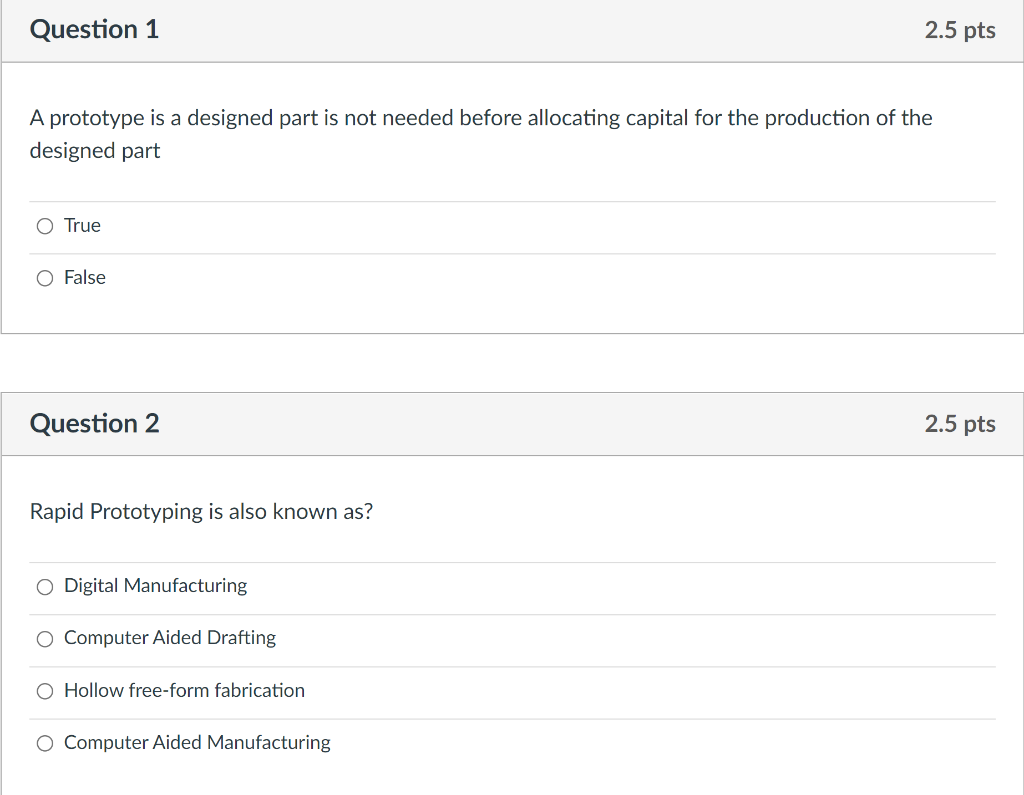Click the Digital Manufacturing answer text
Screen dimensions: 1024x795
click(x=155, y=586)
